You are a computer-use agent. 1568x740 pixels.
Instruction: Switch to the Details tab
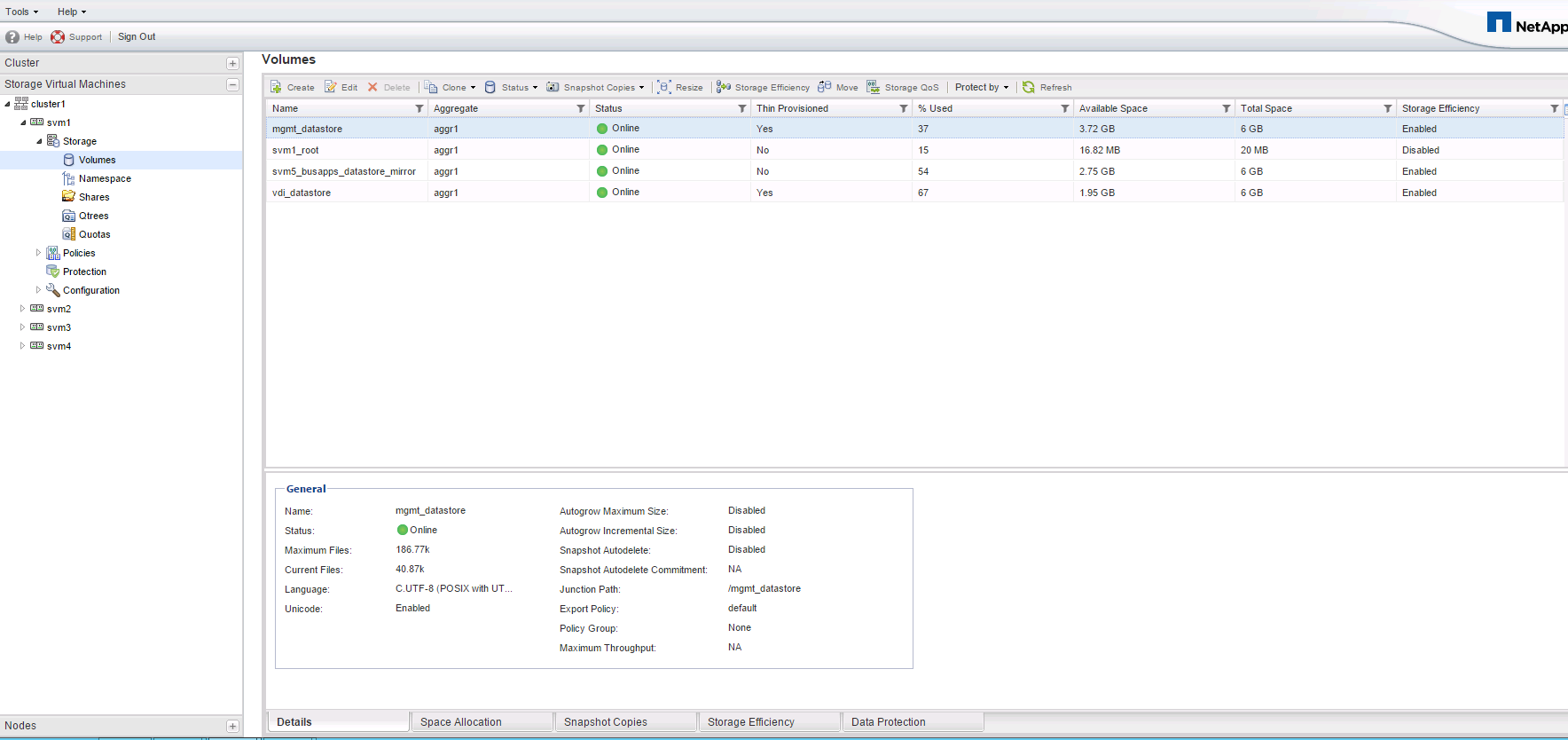339,721
